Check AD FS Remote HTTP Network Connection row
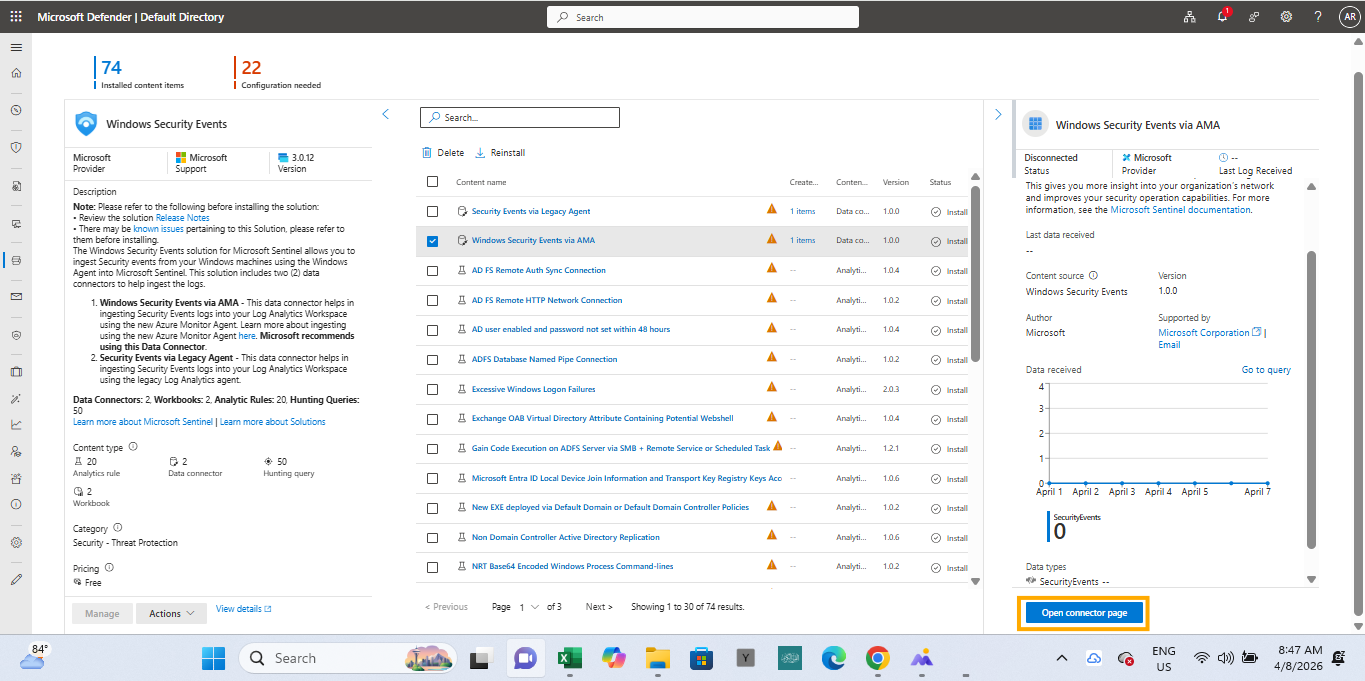Viewport: 1365px width, 681px height. [432, 300]
